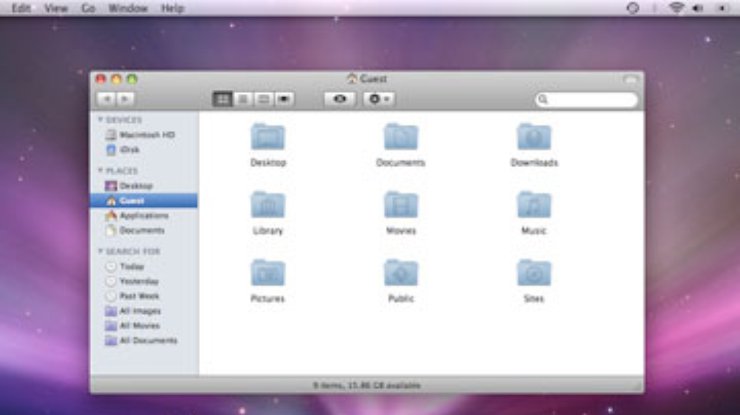Select All Images in the sidebar
740x415 pixels.
point(144,311)
